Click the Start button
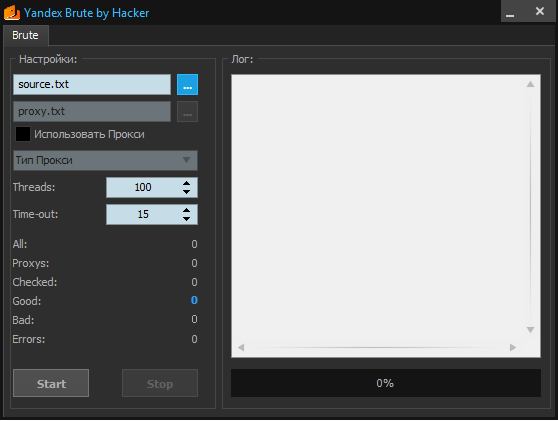The width and height of the screenshot is (558, 421). point(51,383)
